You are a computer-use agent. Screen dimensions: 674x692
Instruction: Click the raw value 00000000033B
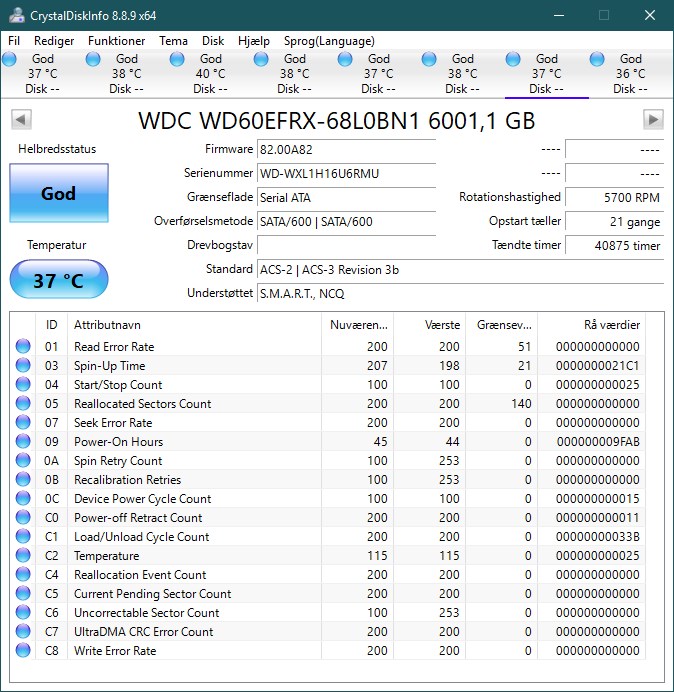(x=597, y=536)
